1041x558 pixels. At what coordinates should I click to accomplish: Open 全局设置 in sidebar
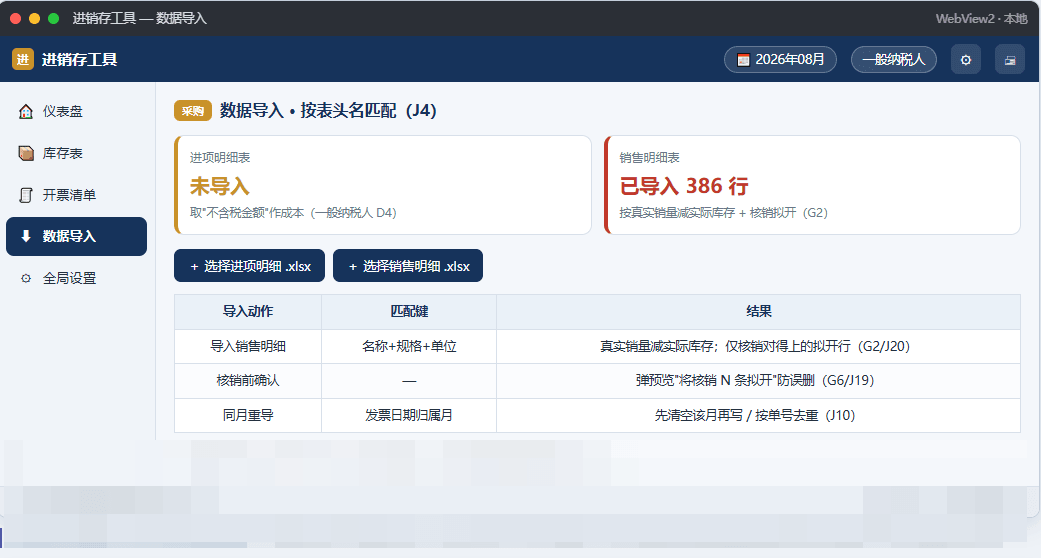click(76, 278)
